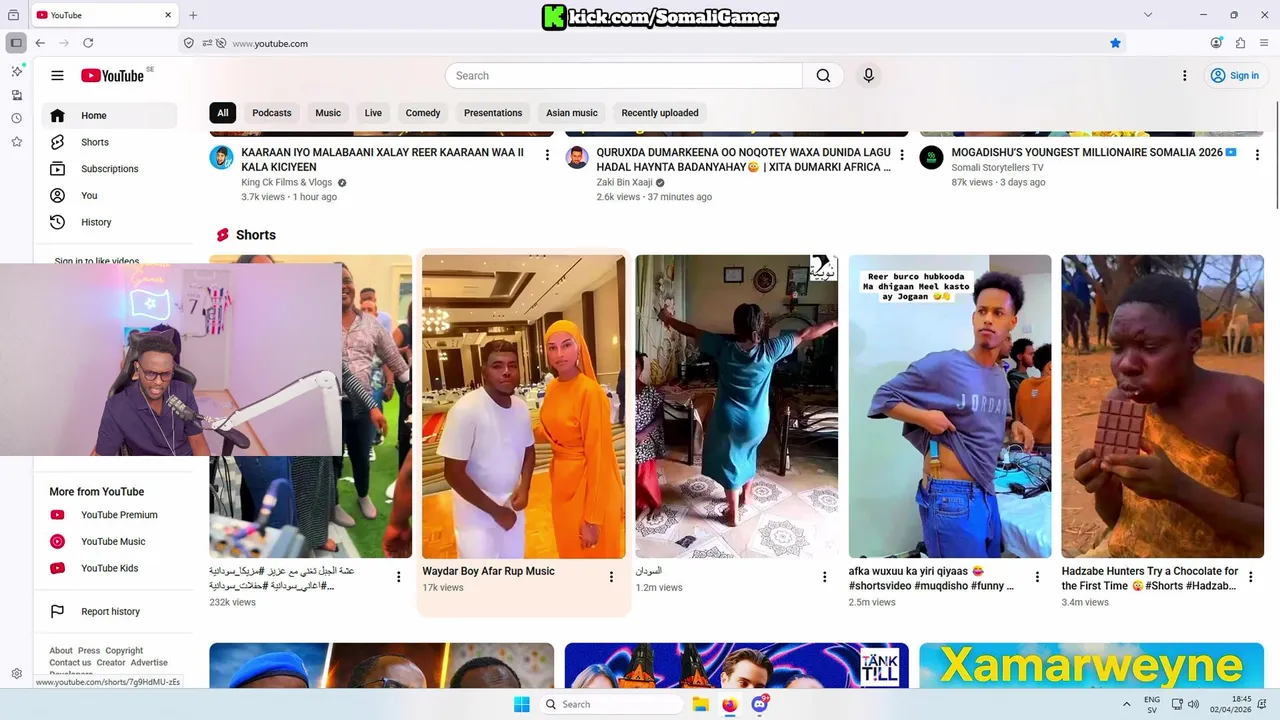The height and width of the screenshot is (720, 1280).
Task: Open Subscriptions in sidebar
Action: (109, 169)
